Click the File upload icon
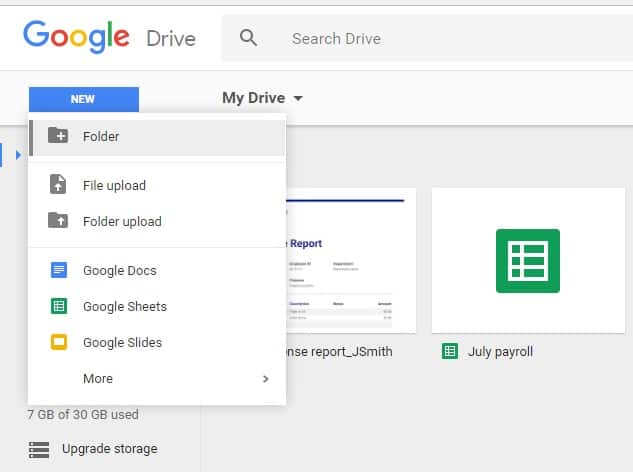 59,185
